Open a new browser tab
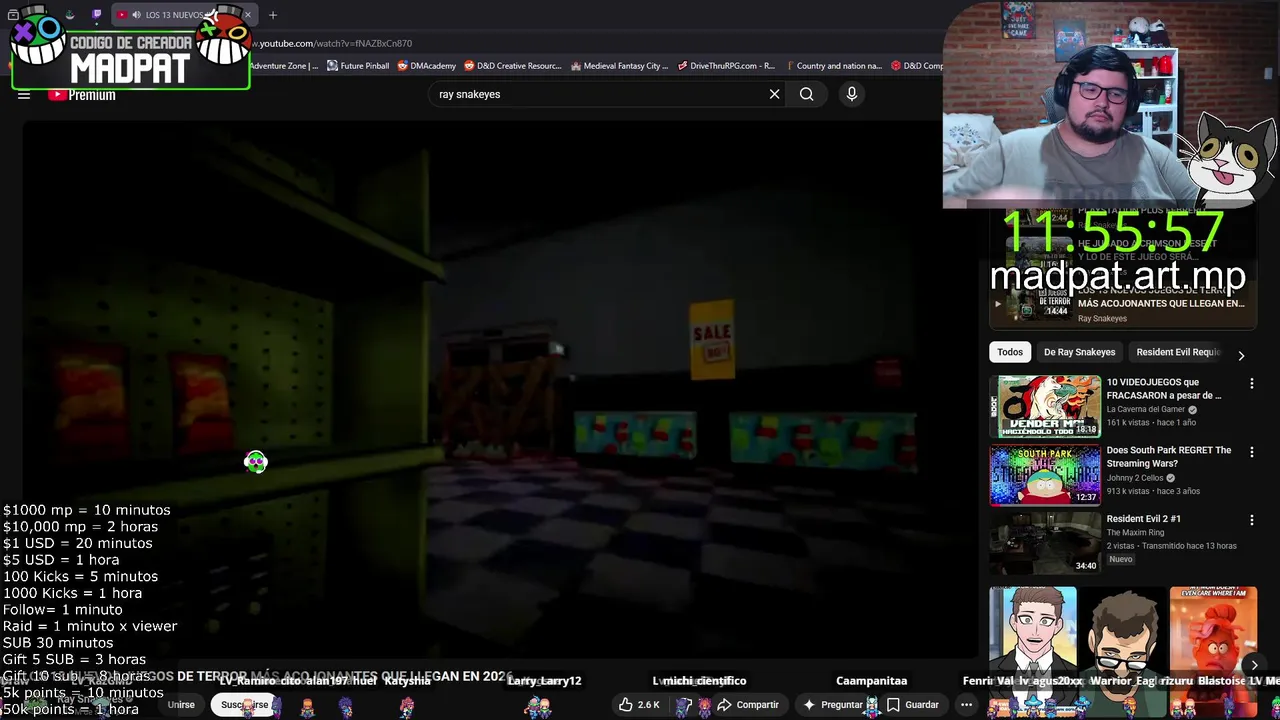Image resolution: width=1280 pixels, height=720 pixels. 272,15
